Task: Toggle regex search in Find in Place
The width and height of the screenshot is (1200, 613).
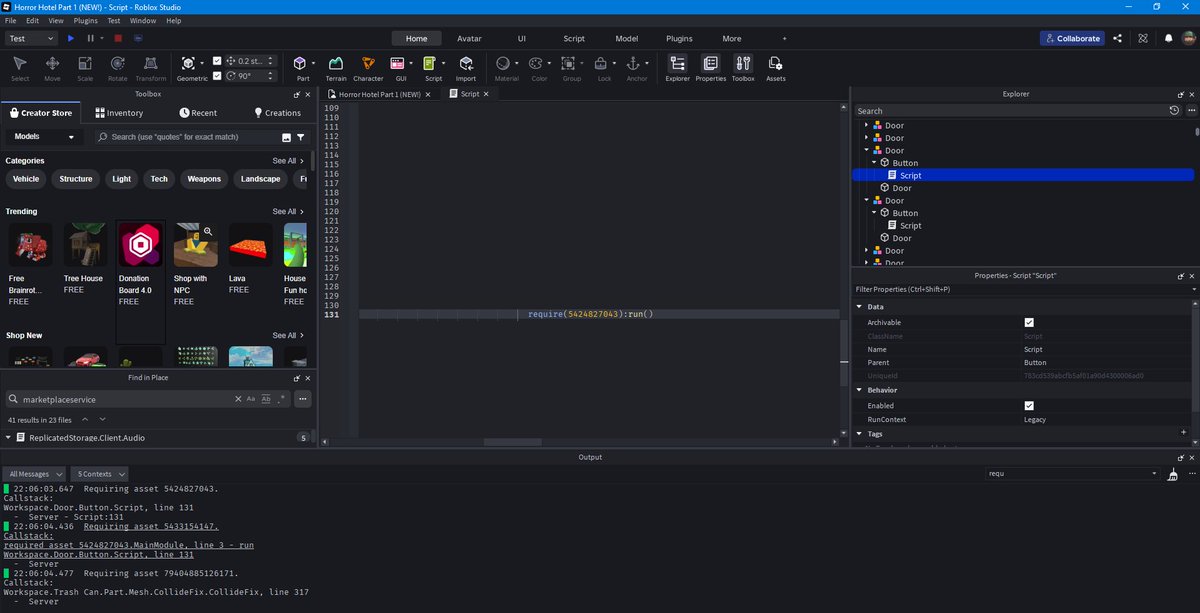Action: [x=281, y=398]
